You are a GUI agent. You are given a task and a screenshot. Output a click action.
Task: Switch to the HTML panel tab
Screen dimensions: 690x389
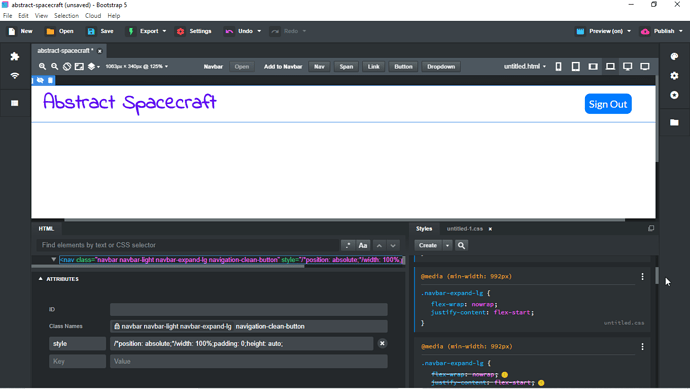tap(46, 229)
